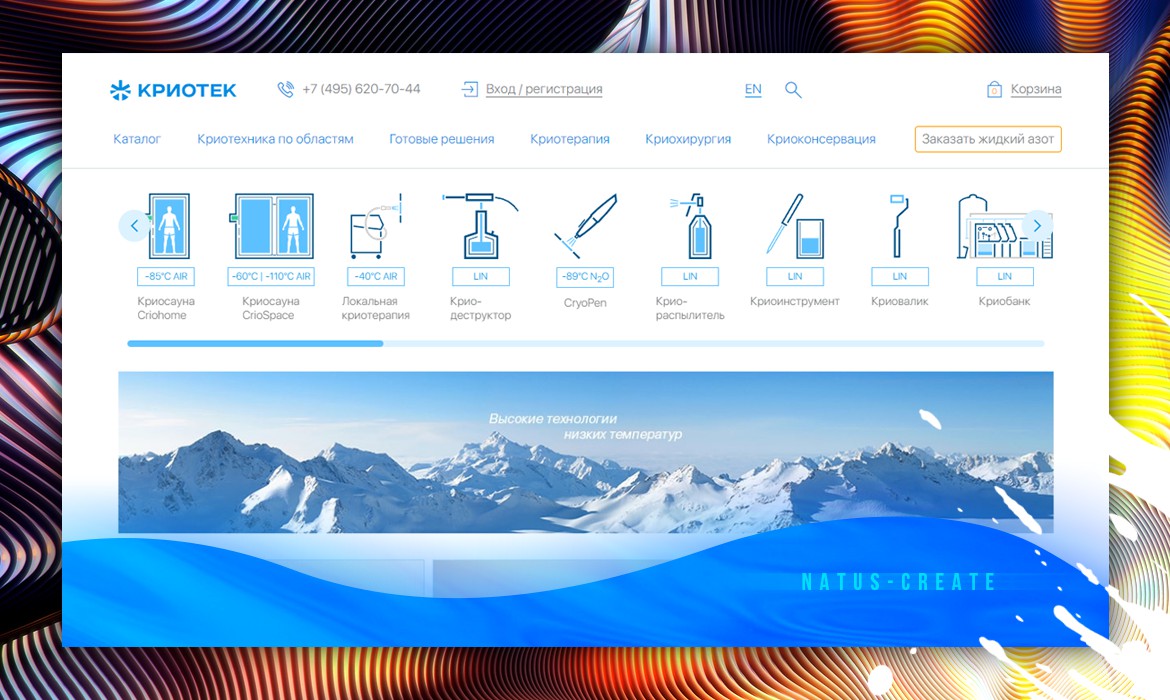Open the Корзина cart link
The width and height of the screenshot is (1170, 700).
pyautogui.click(x=1036, y=89)
